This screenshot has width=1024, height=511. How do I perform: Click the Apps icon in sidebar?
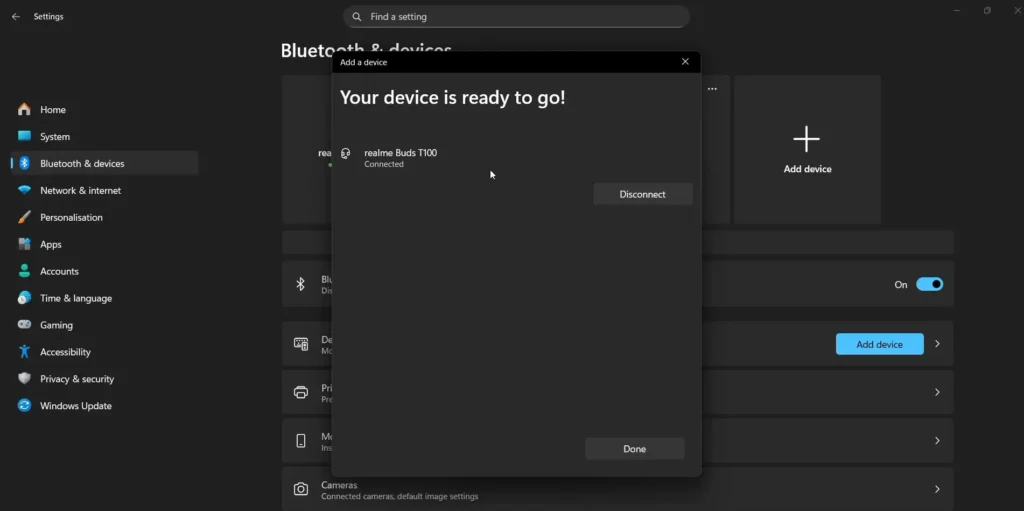click(24, 244)
